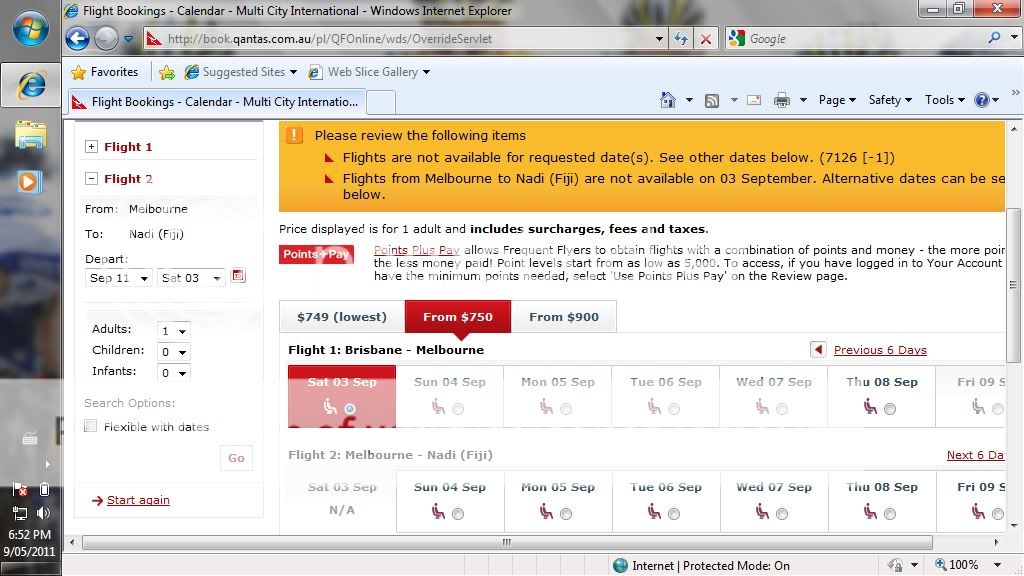Image resolution: width=1024 pixels, height=576 pixels.
Task: Select Flight 2 Tue 06 Sep radio button
Action: (x=674, y=514)
